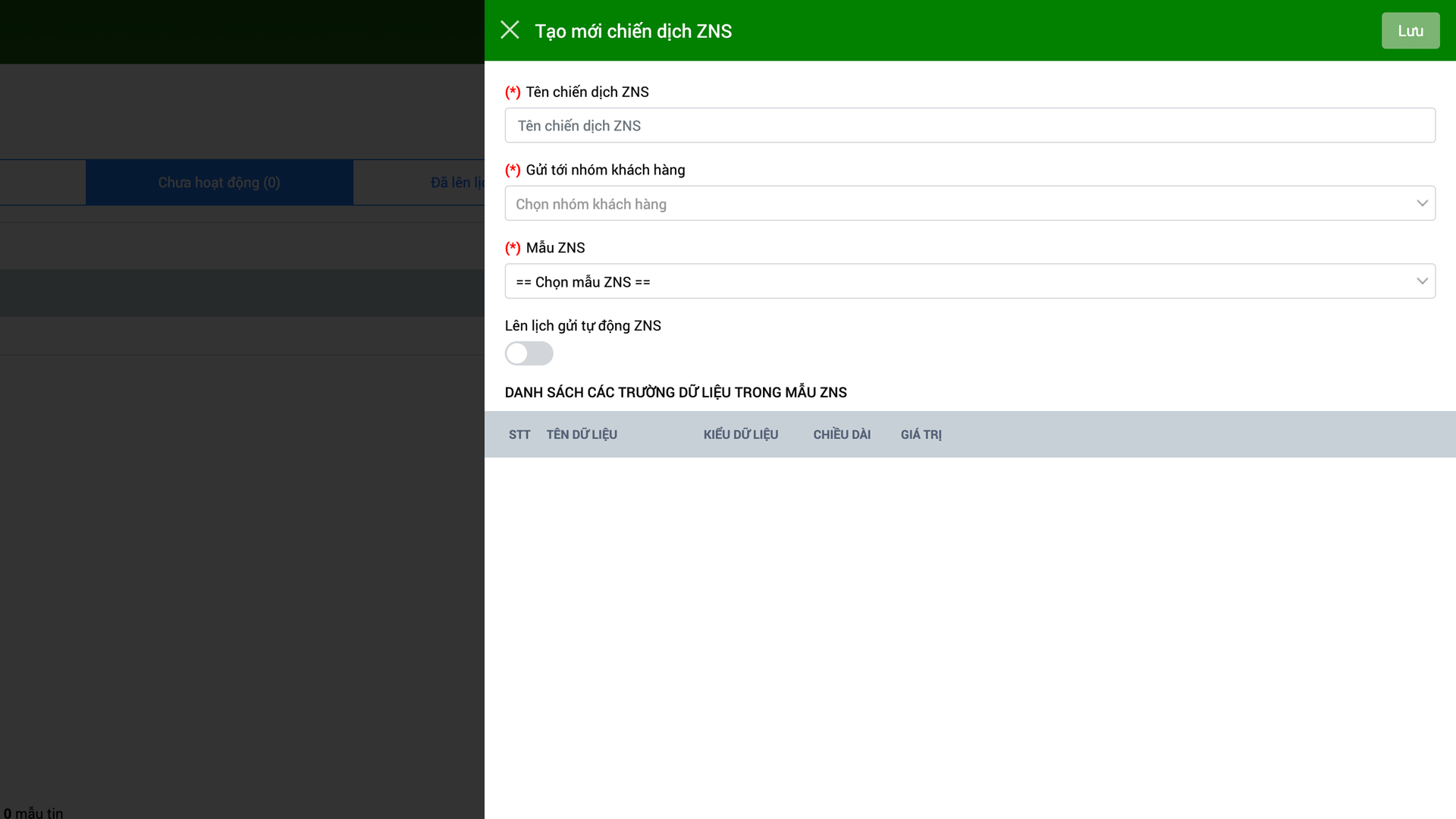Click the Gửi tới nhóm khách hàng label
The width and height of the screenshot is (1456, 819).
click(x=605, y=170)
